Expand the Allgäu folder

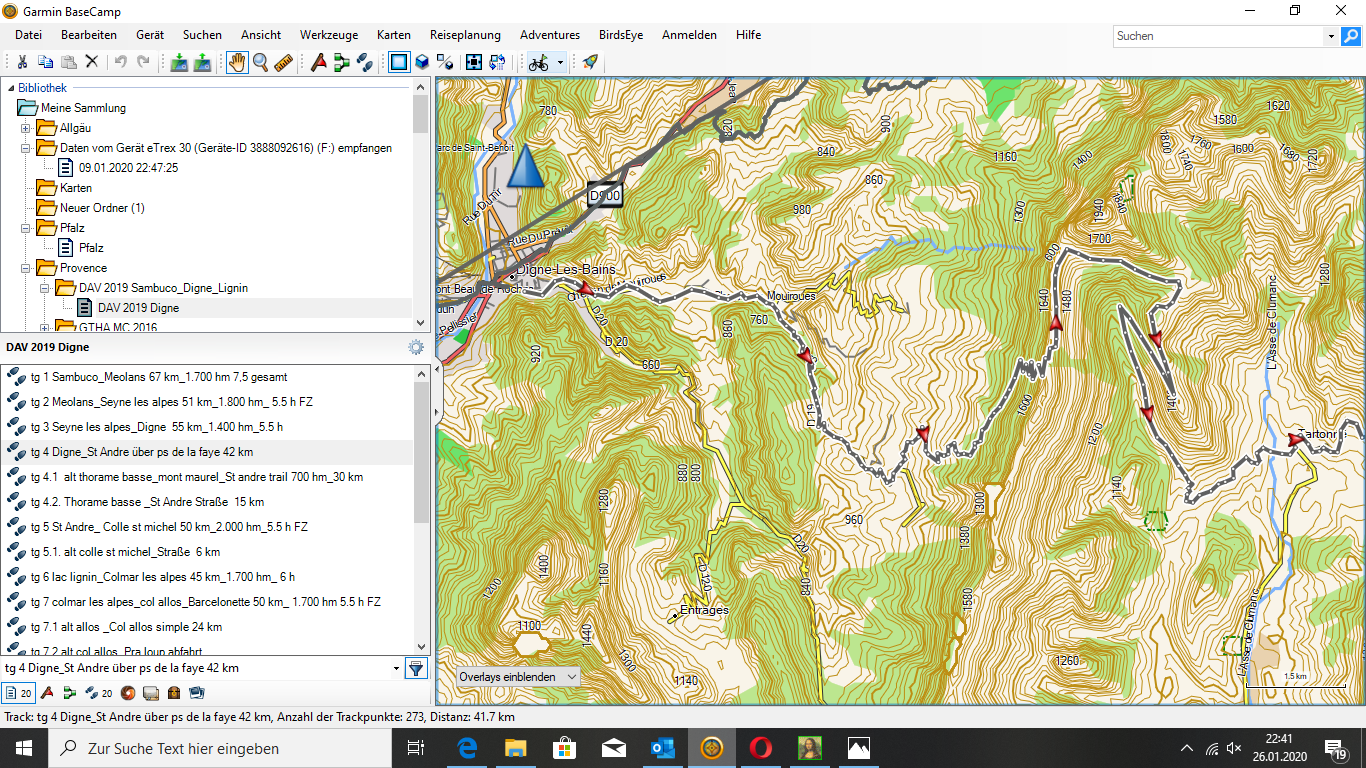tap(26, 128)
